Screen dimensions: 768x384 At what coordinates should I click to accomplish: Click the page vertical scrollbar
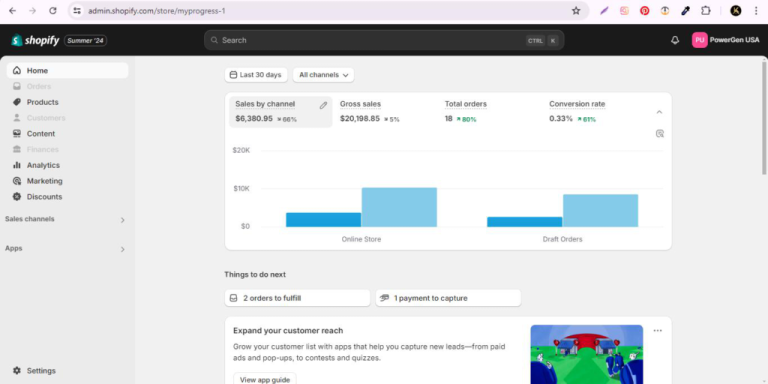coord(764,118)
